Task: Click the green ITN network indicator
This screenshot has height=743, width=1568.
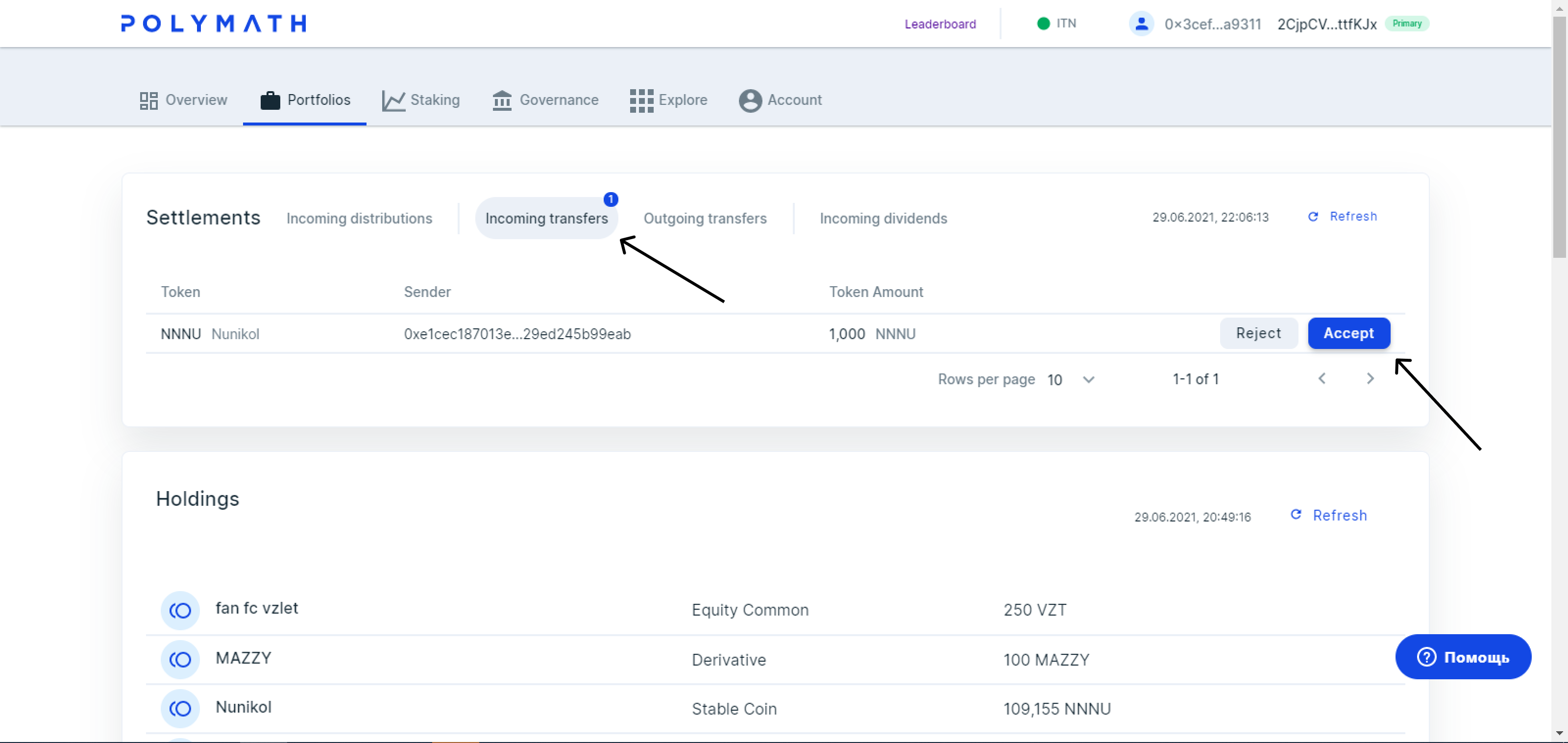Action: (x=1043, y=24)
